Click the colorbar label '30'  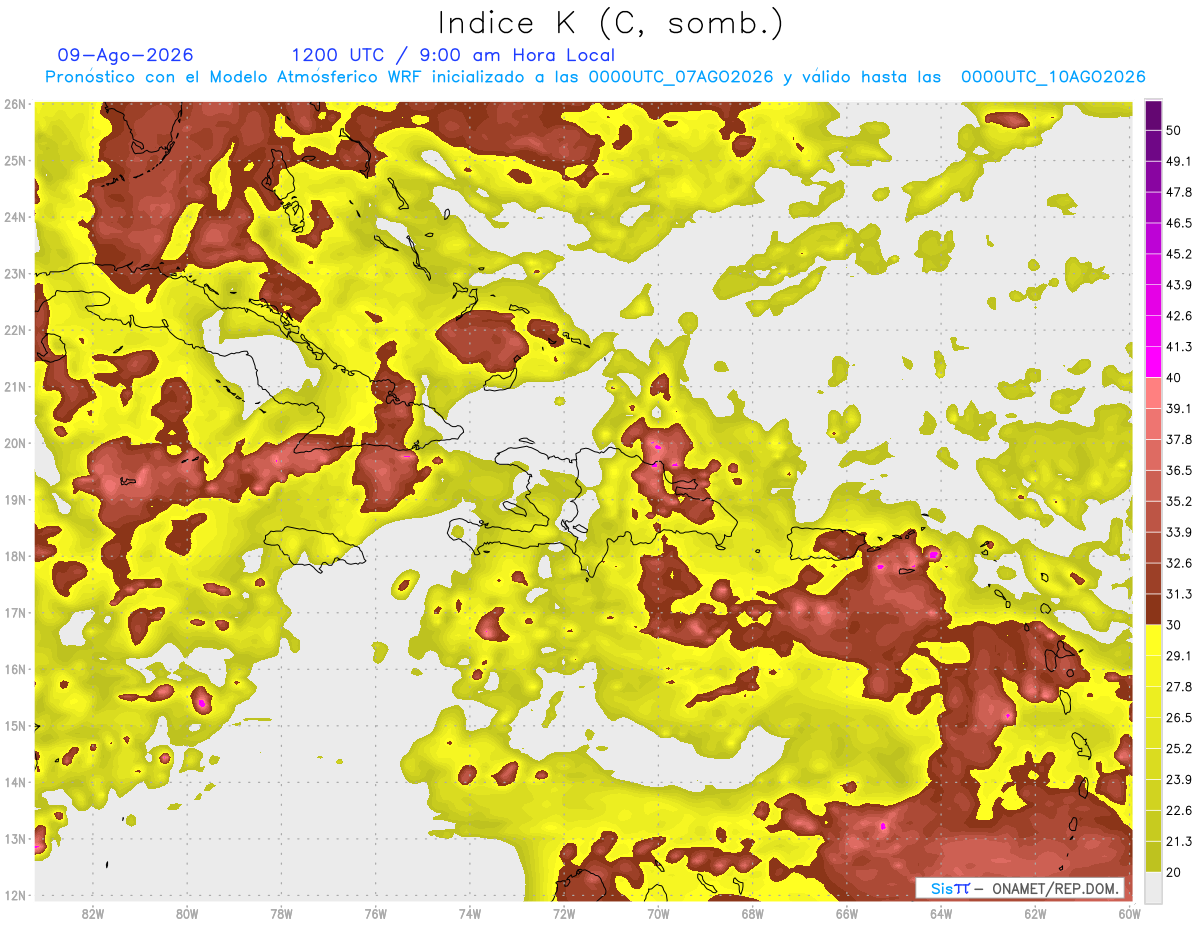pyautogui.click(x=1174, y=625)
